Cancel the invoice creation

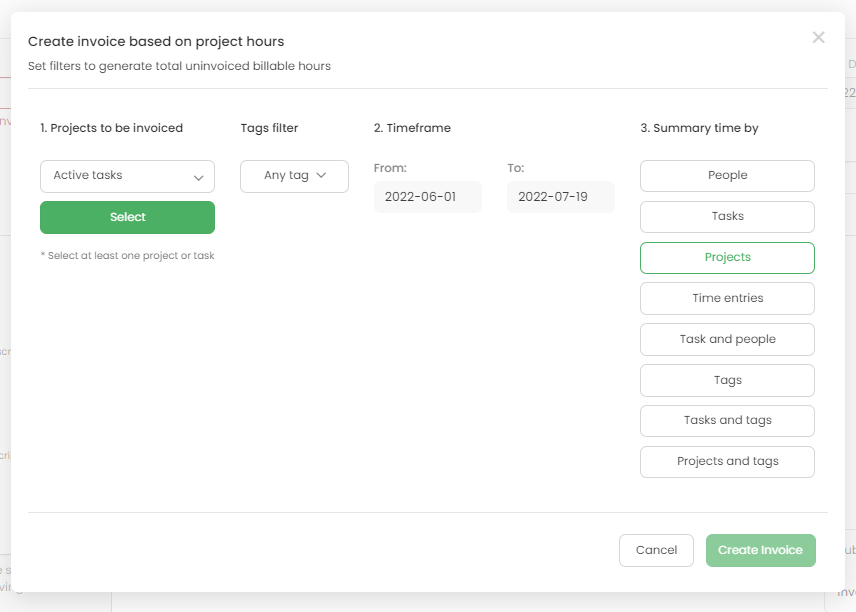click(x=656, y=551)
